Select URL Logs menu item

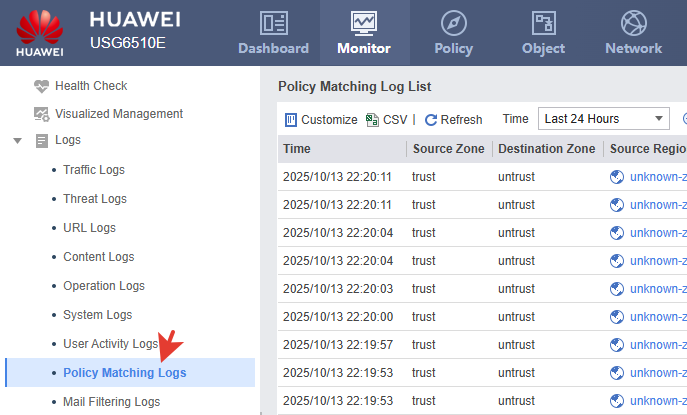[x=89, y=228]
